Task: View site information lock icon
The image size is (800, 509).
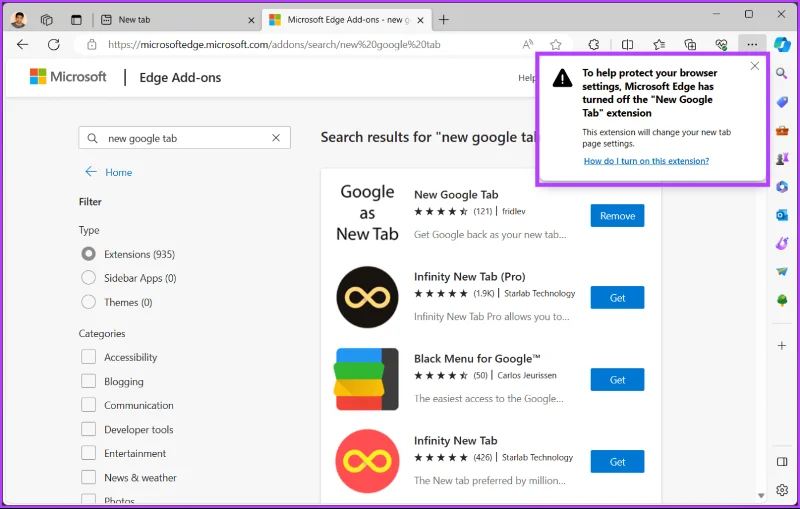Action: point(92,44)
